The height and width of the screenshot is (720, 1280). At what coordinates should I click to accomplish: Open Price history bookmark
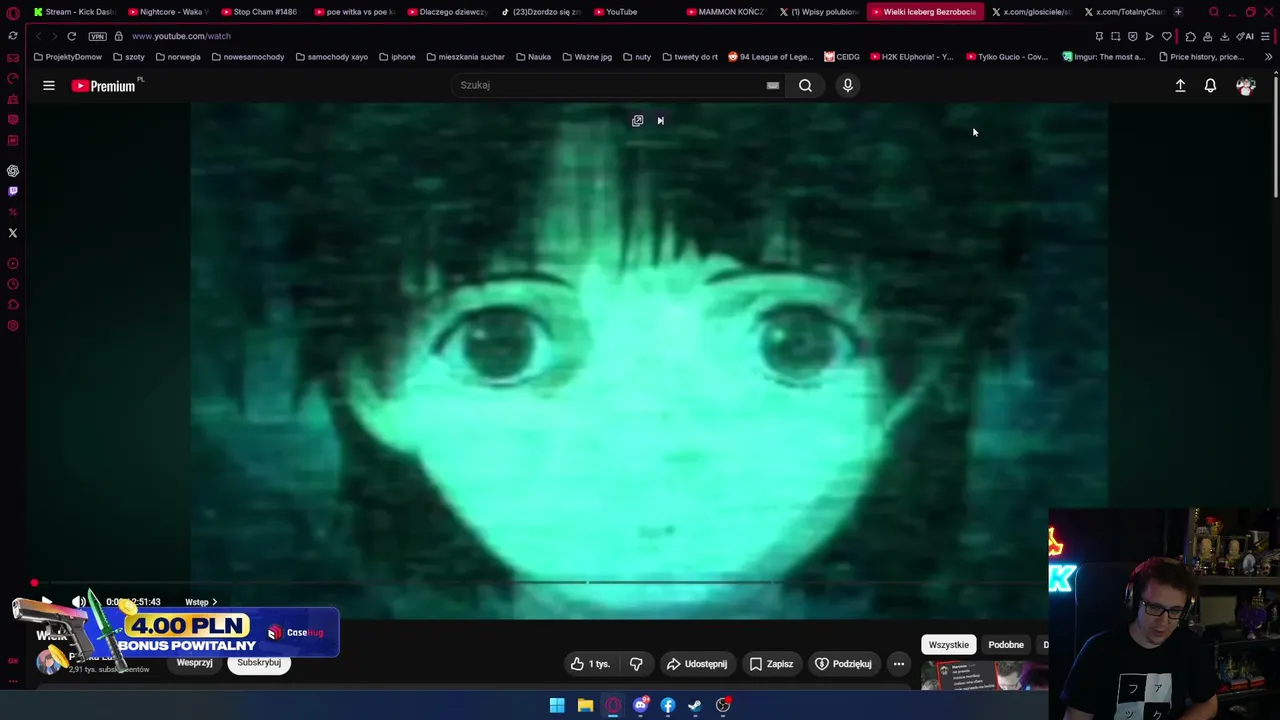[x=1202, y=57]
